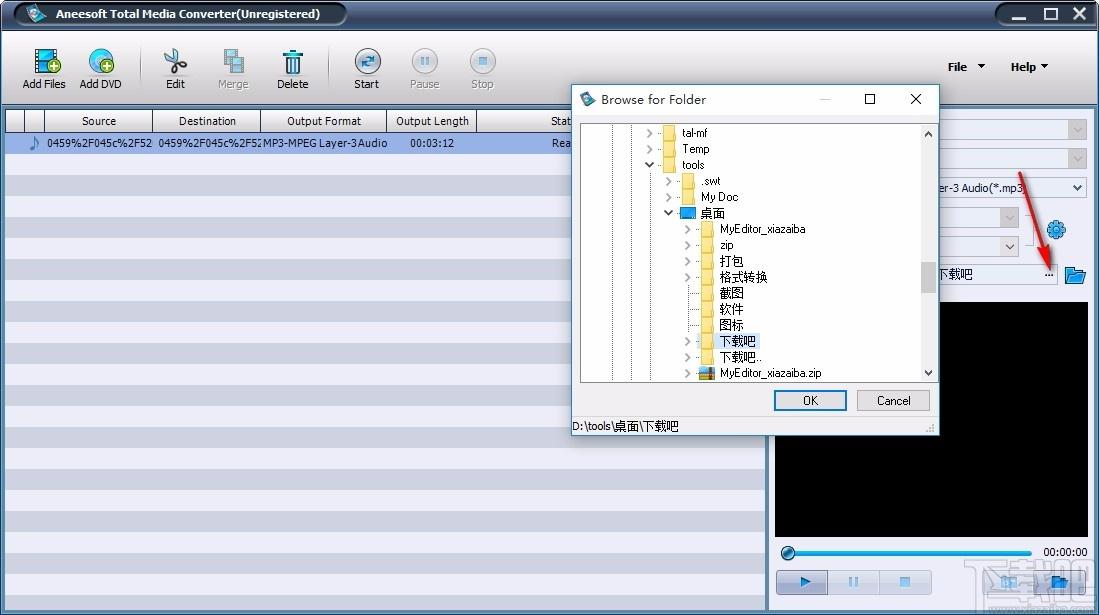Collapse the 桌面 folder node
This screenshot has height=615, width=1099.
pos(668,212)
